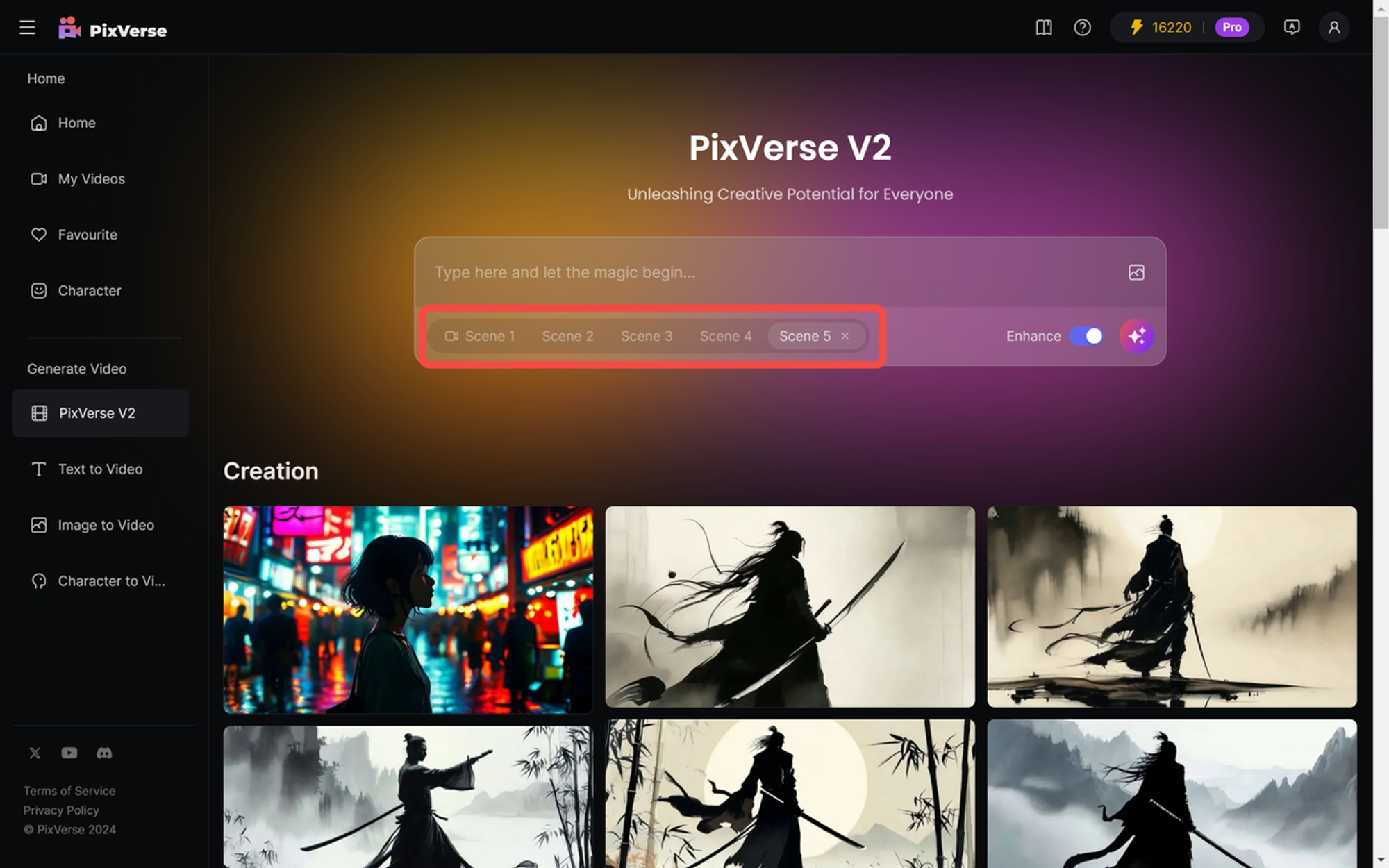The height and width of the screenshot is (868, 1389).
Task: Click the page scrollbar thumb
Action: (1381, 122)
